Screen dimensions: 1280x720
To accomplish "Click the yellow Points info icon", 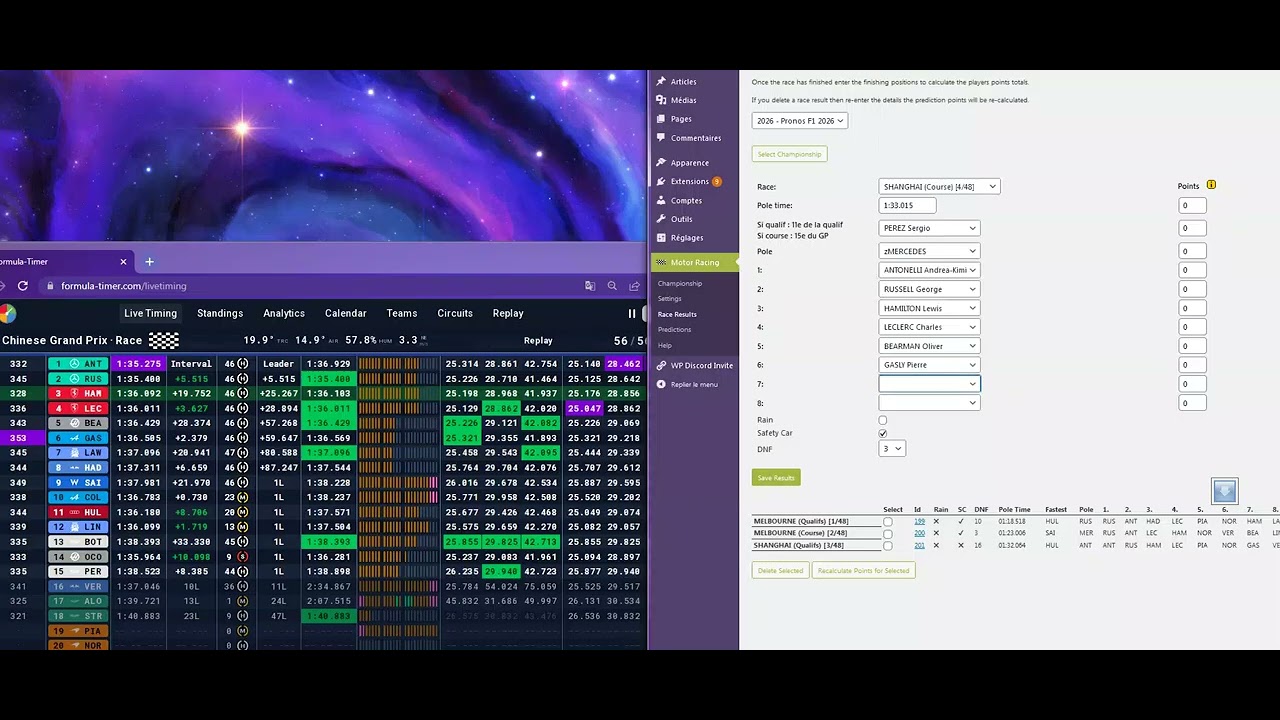I will coord(1211,185).
